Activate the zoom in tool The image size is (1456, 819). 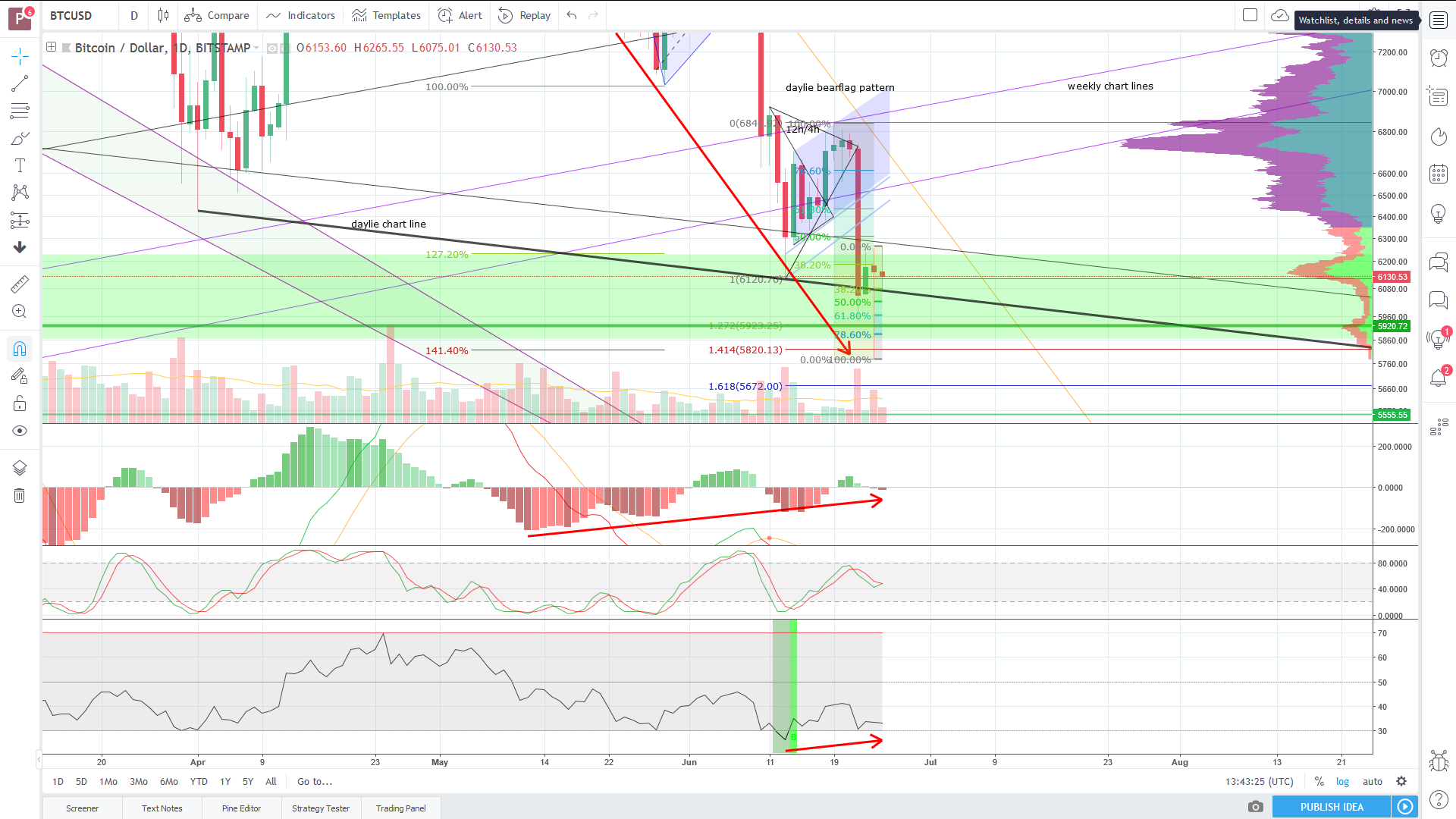tap(20, 312)
